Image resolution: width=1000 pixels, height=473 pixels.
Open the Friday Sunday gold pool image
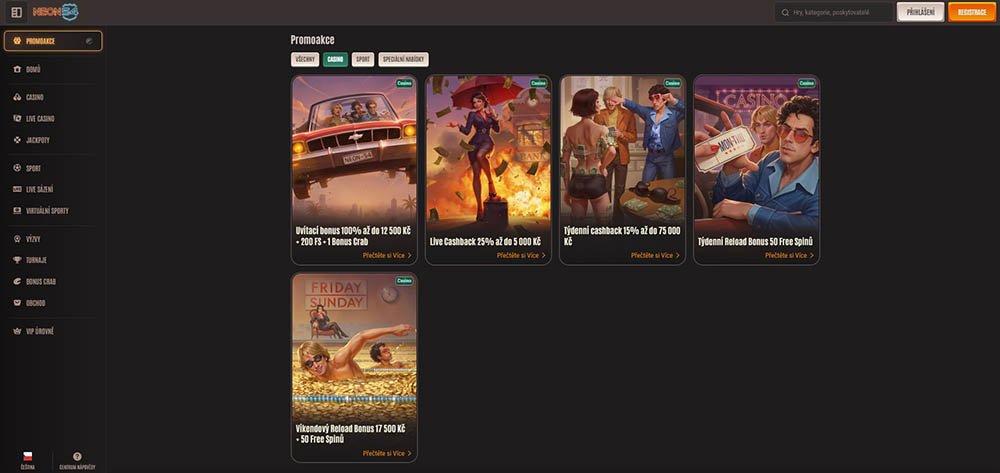pyautogui.click(x=354, y=346)
